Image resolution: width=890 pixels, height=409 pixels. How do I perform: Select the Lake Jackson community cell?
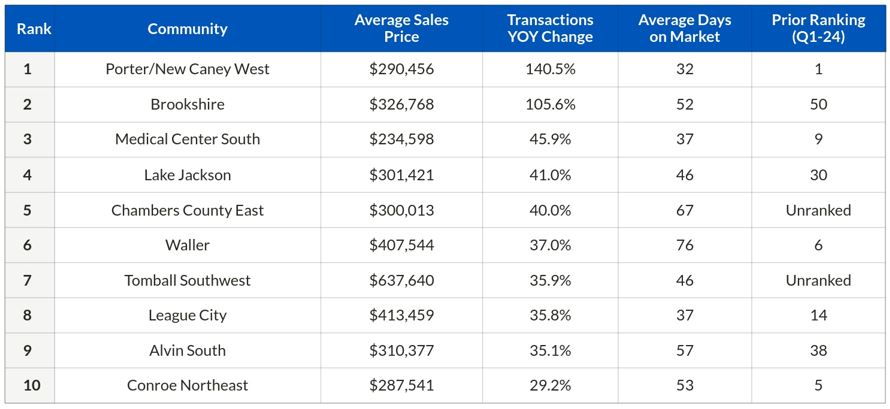point(187,175)
